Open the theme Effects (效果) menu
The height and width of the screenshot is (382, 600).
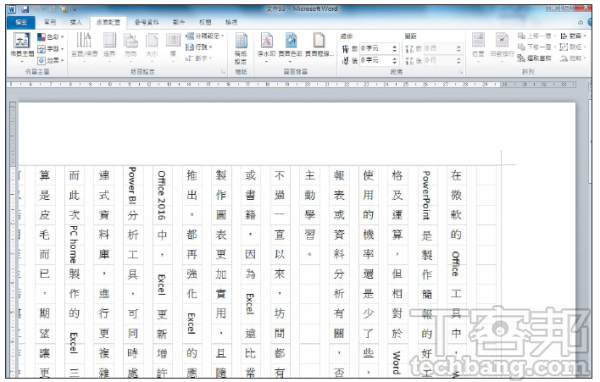51,60
